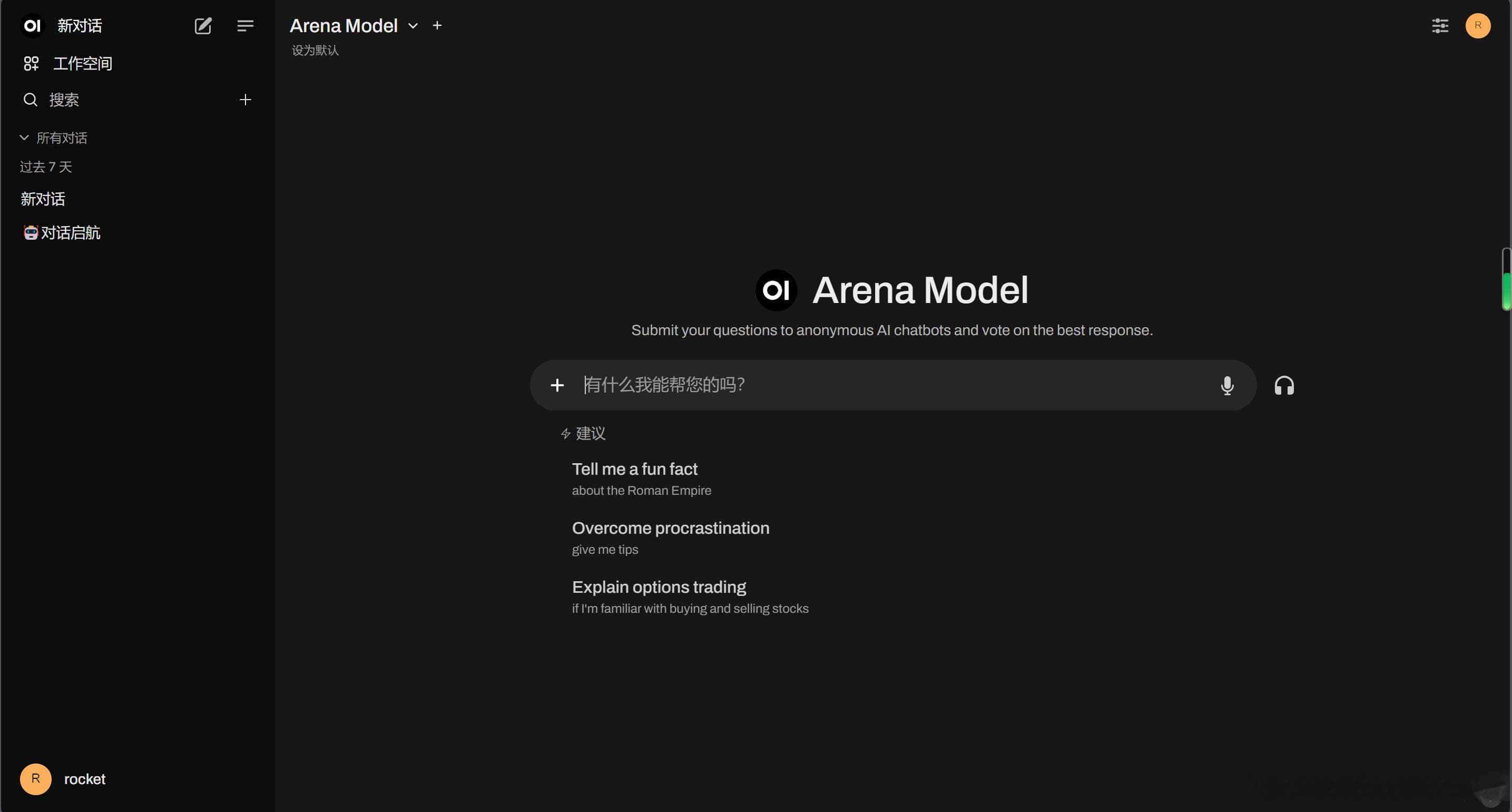Start voice call with headphones icon
Screen dimensions: 1512x812
pyautogui.click(x=1284, y=386)
